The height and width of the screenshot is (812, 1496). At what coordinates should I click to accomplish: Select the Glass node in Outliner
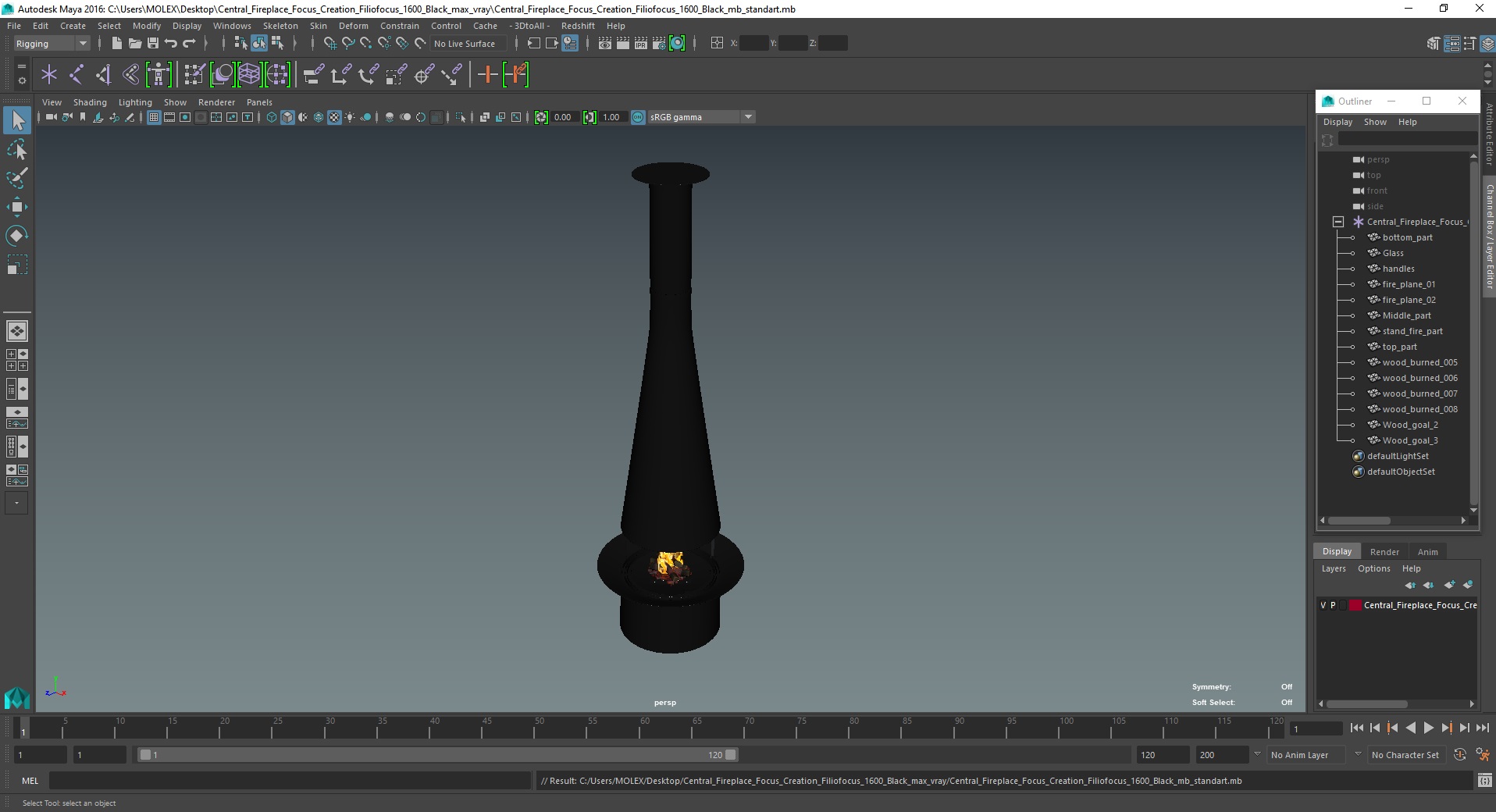(x=1393, y=253)
